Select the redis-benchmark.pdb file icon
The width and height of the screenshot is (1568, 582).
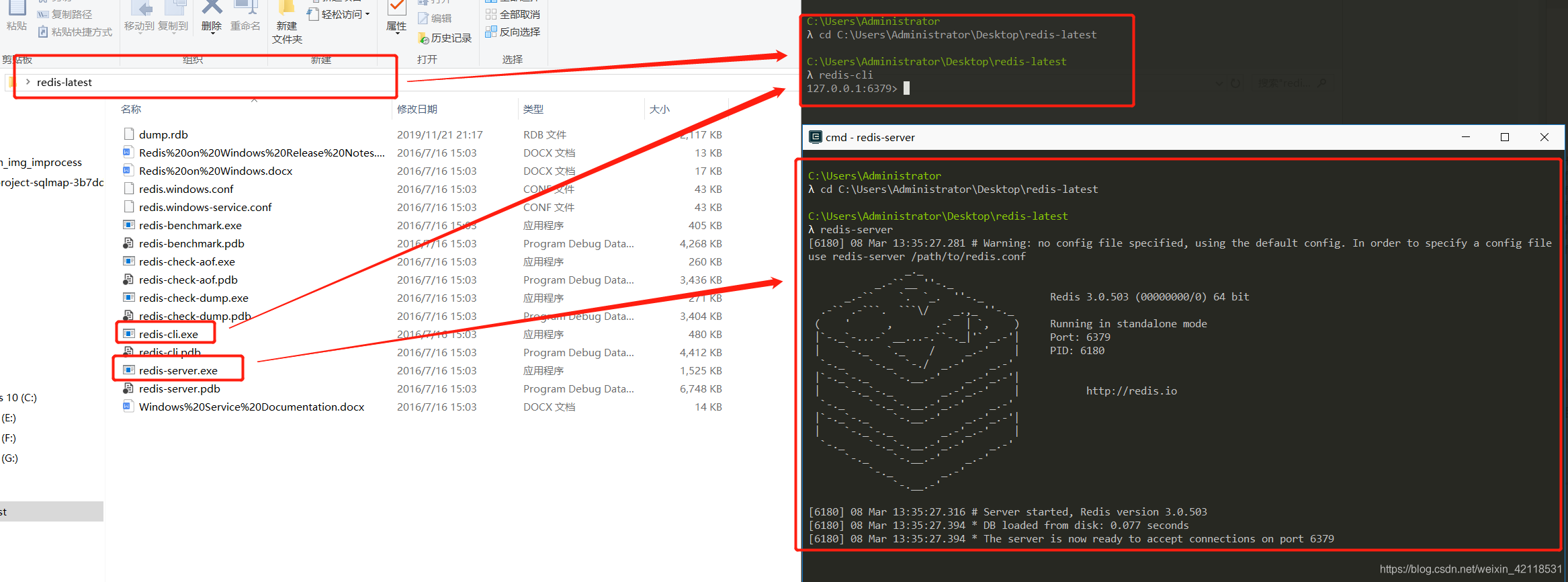coord(129,243)
